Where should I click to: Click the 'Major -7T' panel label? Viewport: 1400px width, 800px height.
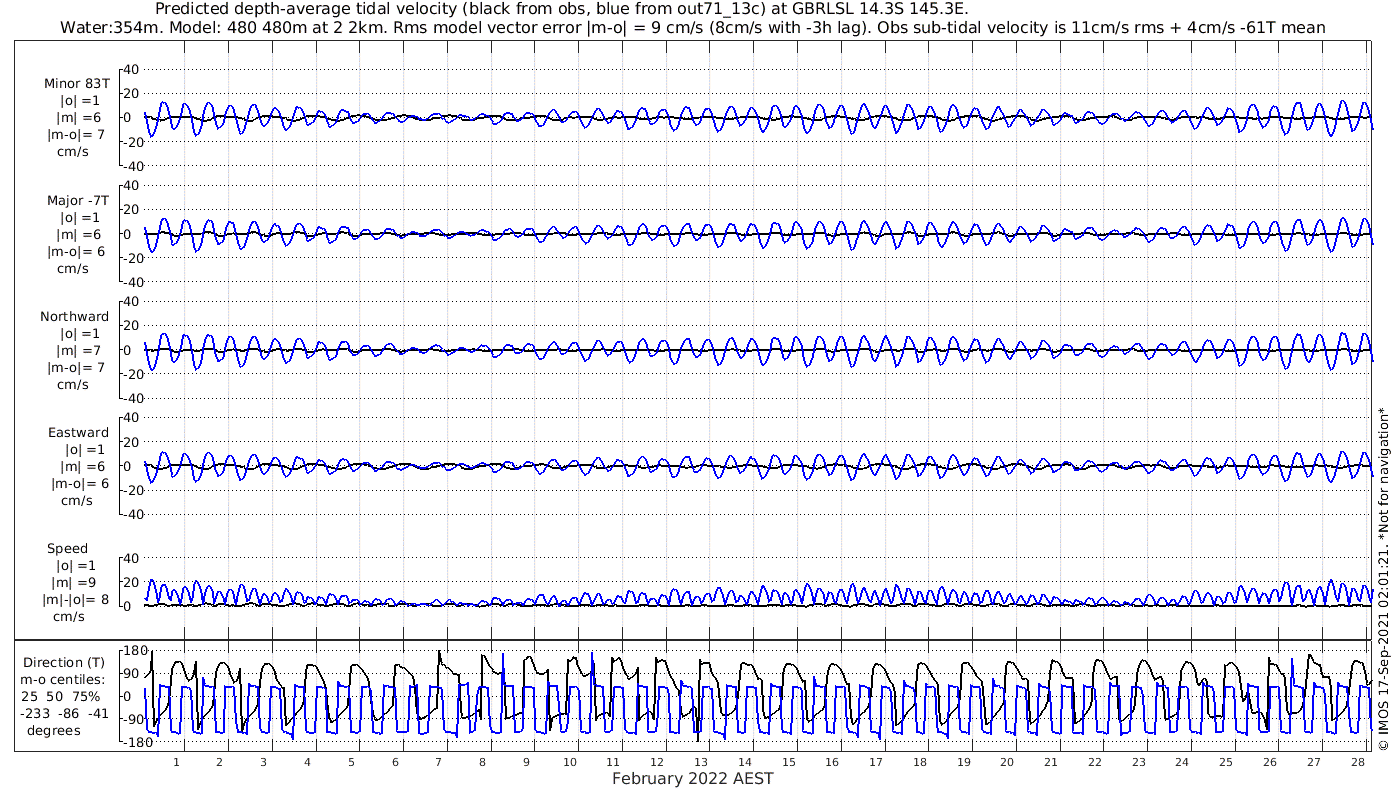pos(77,201)
